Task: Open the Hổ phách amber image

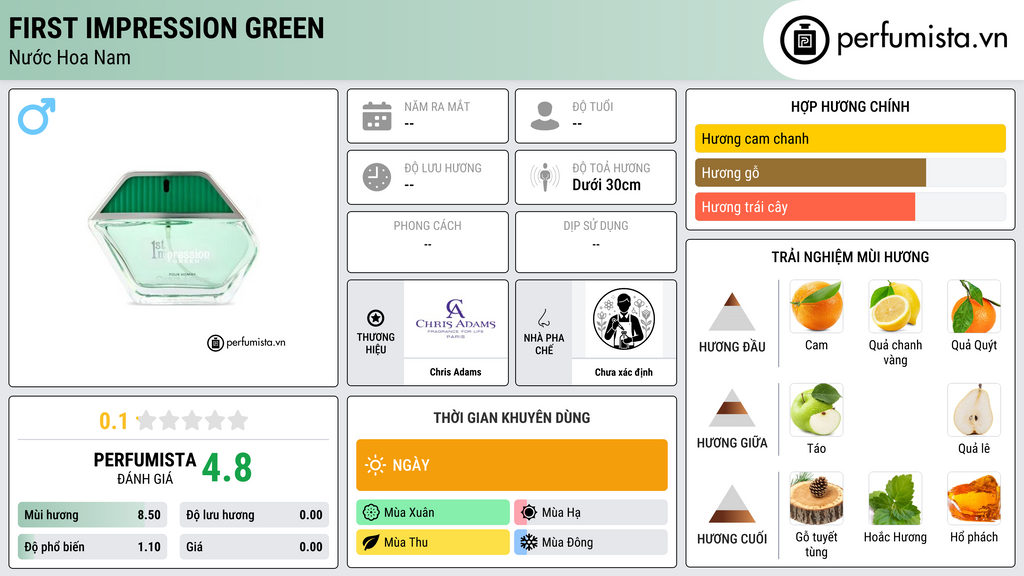Action: (974, 498)
